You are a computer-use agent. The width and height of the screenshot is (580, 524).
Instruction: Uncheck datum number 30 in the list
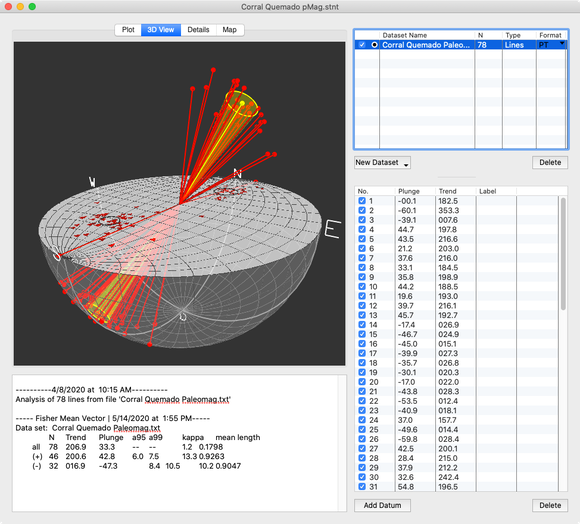click(362, 477)
